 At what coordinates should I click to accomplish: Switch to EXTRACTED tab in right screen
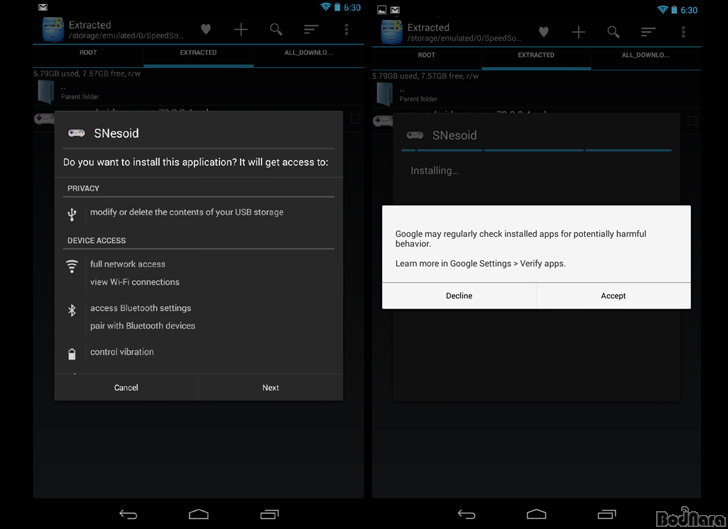click(536, 55)
